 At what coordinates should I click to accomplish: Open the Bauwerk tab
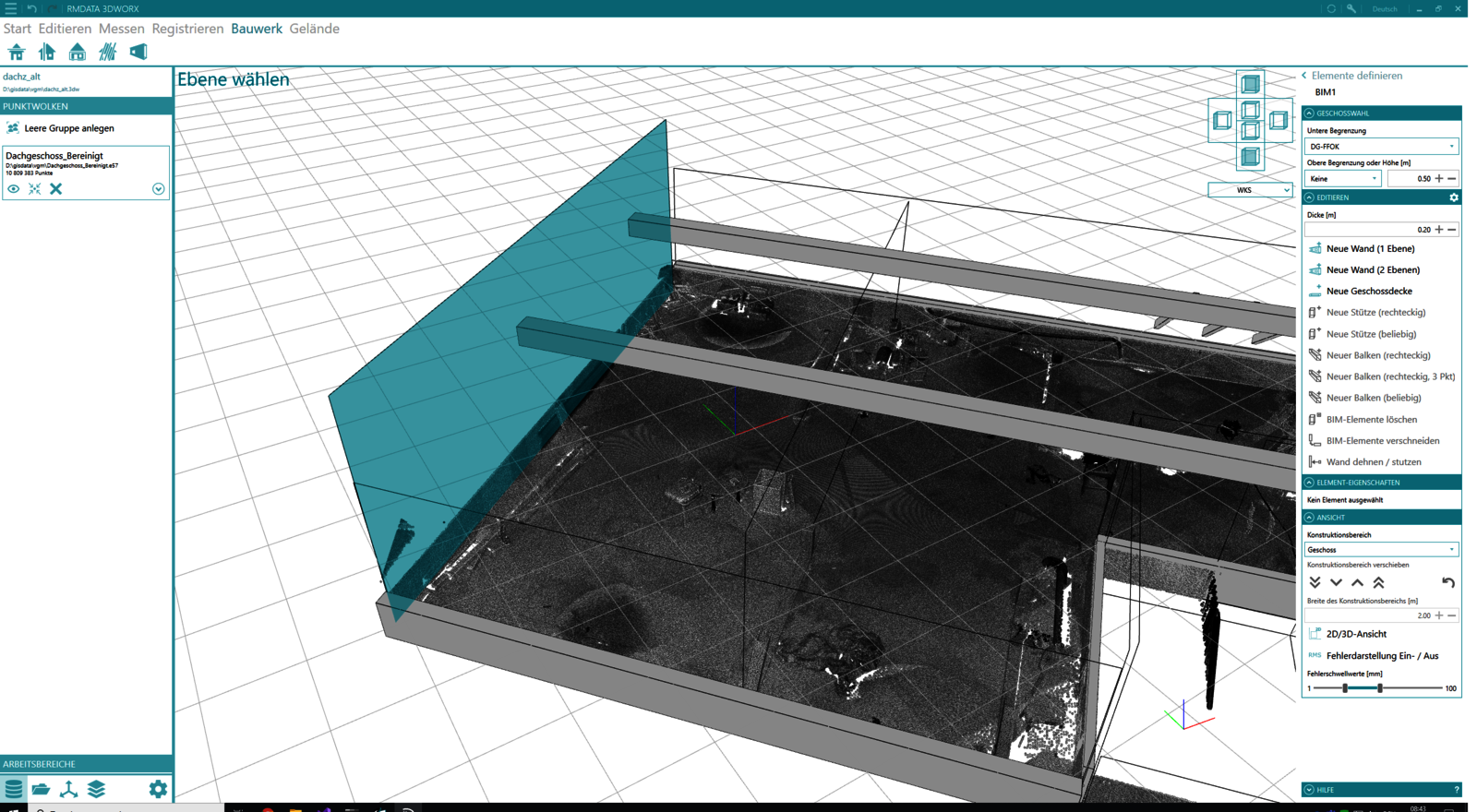(257, 29)
